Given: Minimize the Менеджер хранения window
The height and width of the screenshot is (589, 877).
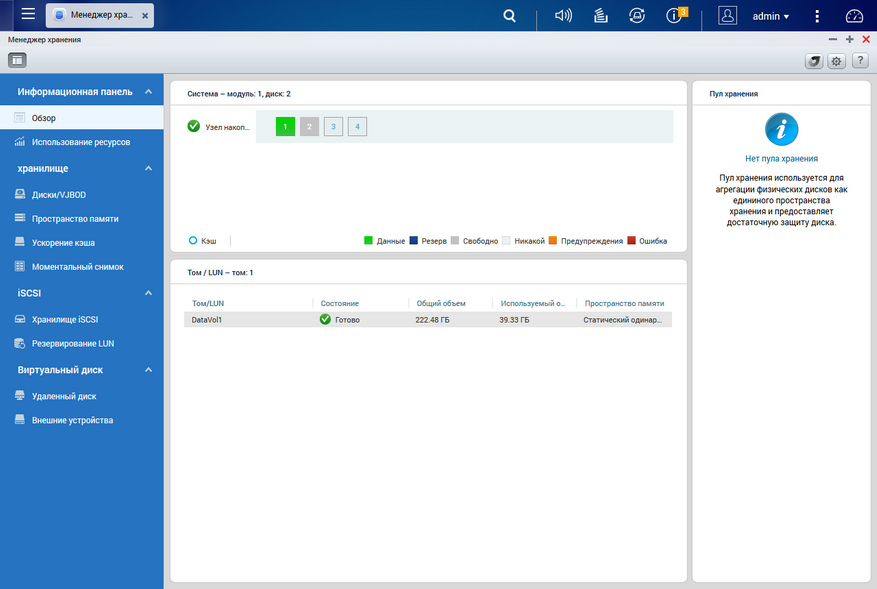Looking at the screenshot, I should (x=833, y=39).
